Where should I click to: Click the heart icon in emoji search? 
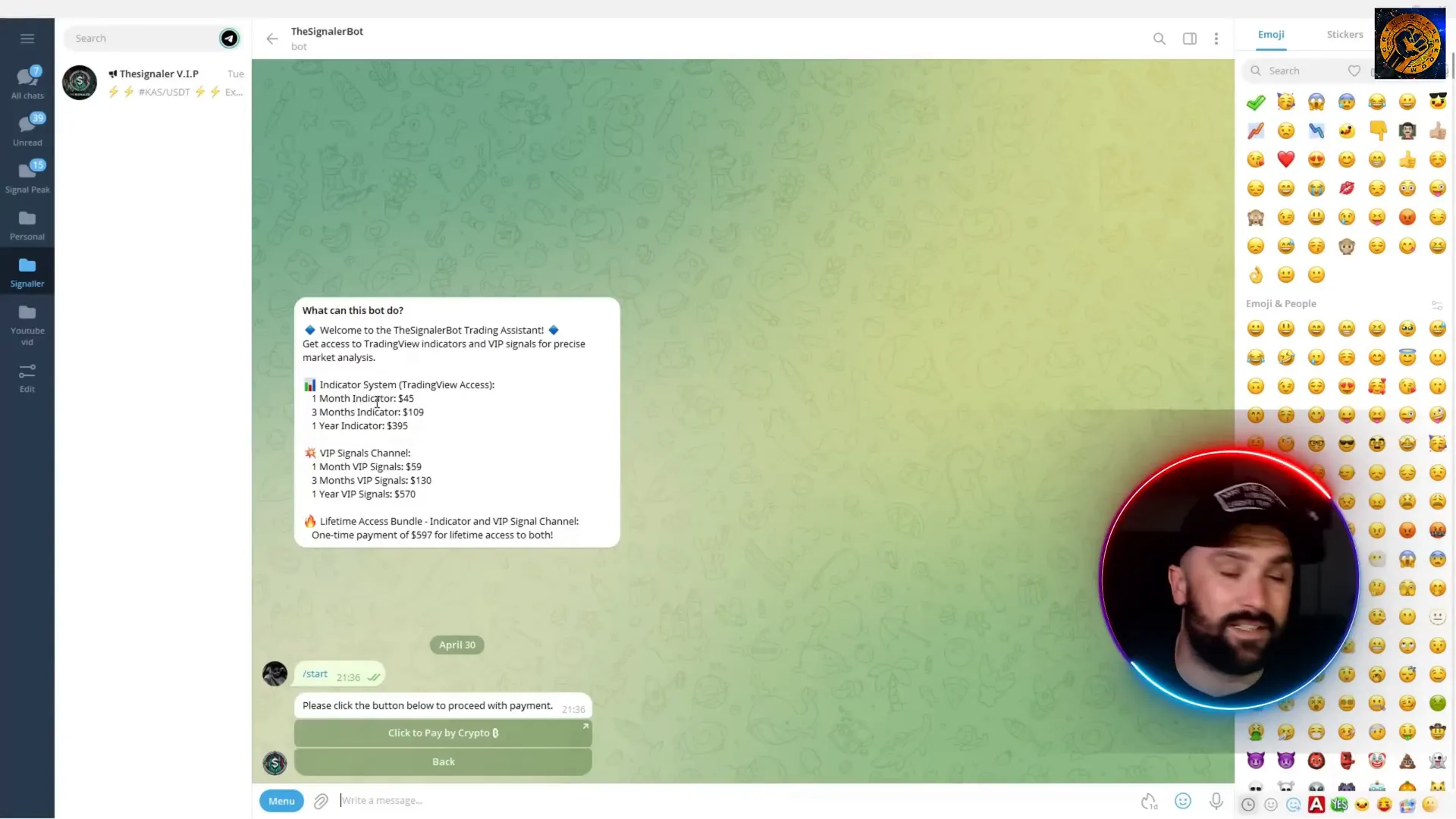pos(1354,71)
